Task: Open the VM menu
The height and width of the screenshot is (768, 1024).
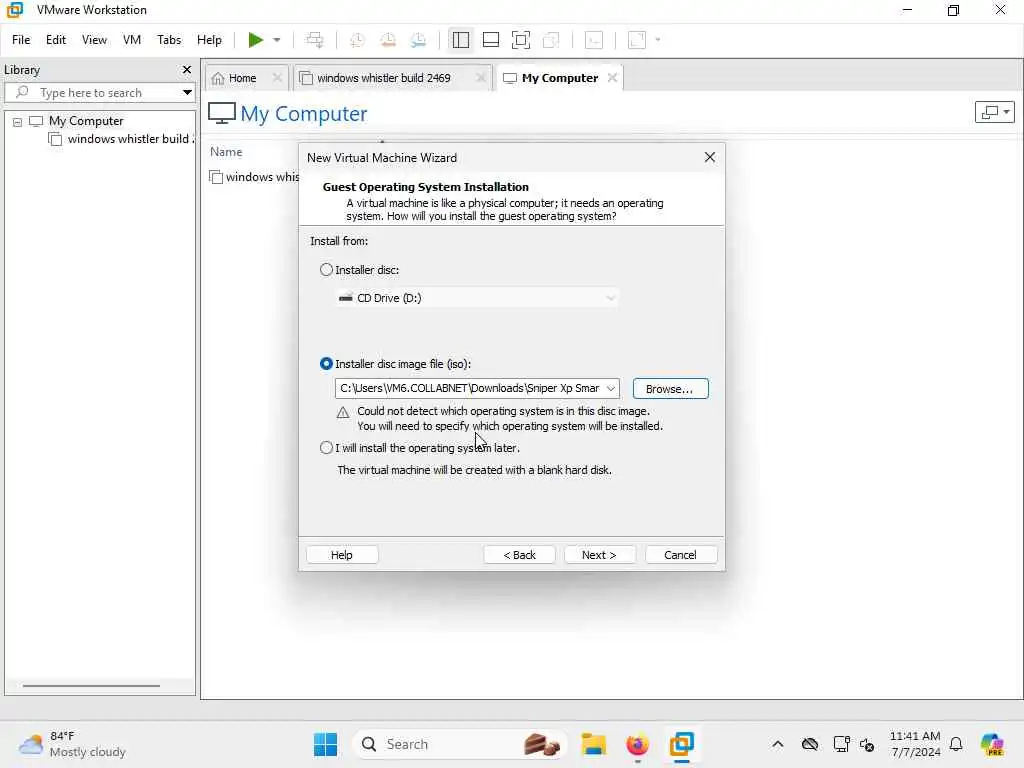Action: pyautogui.click(x=132, y=40)
